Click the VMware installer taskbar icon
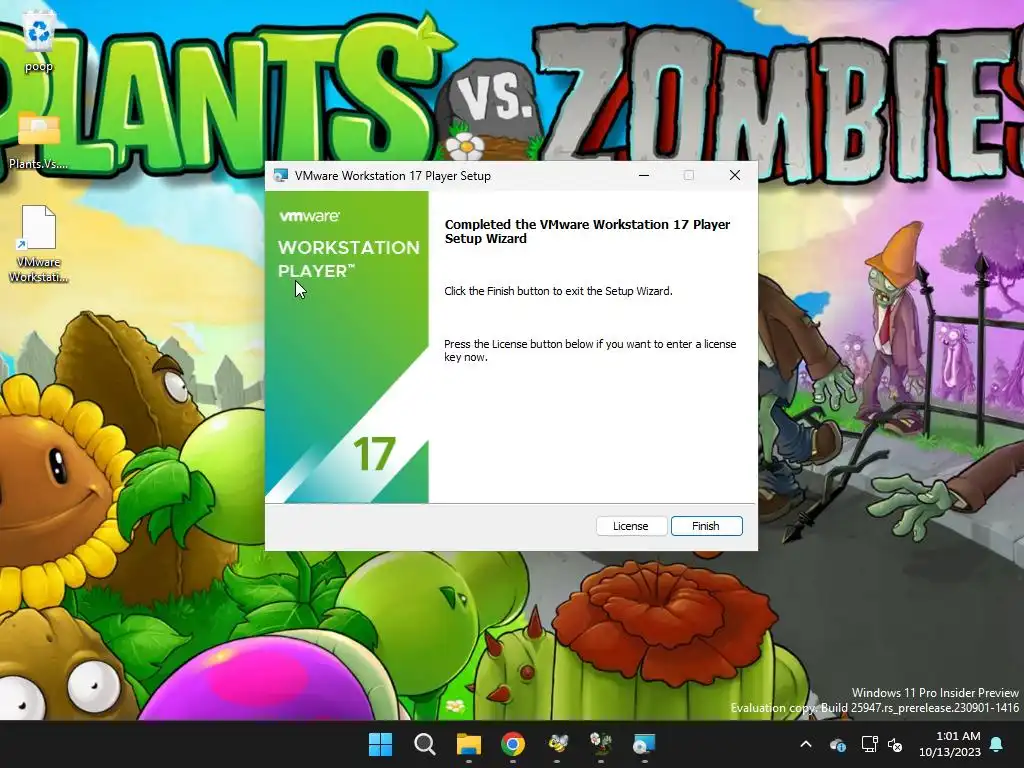Viewport: 1024px width, 768px height. click(x=645, y=744)
